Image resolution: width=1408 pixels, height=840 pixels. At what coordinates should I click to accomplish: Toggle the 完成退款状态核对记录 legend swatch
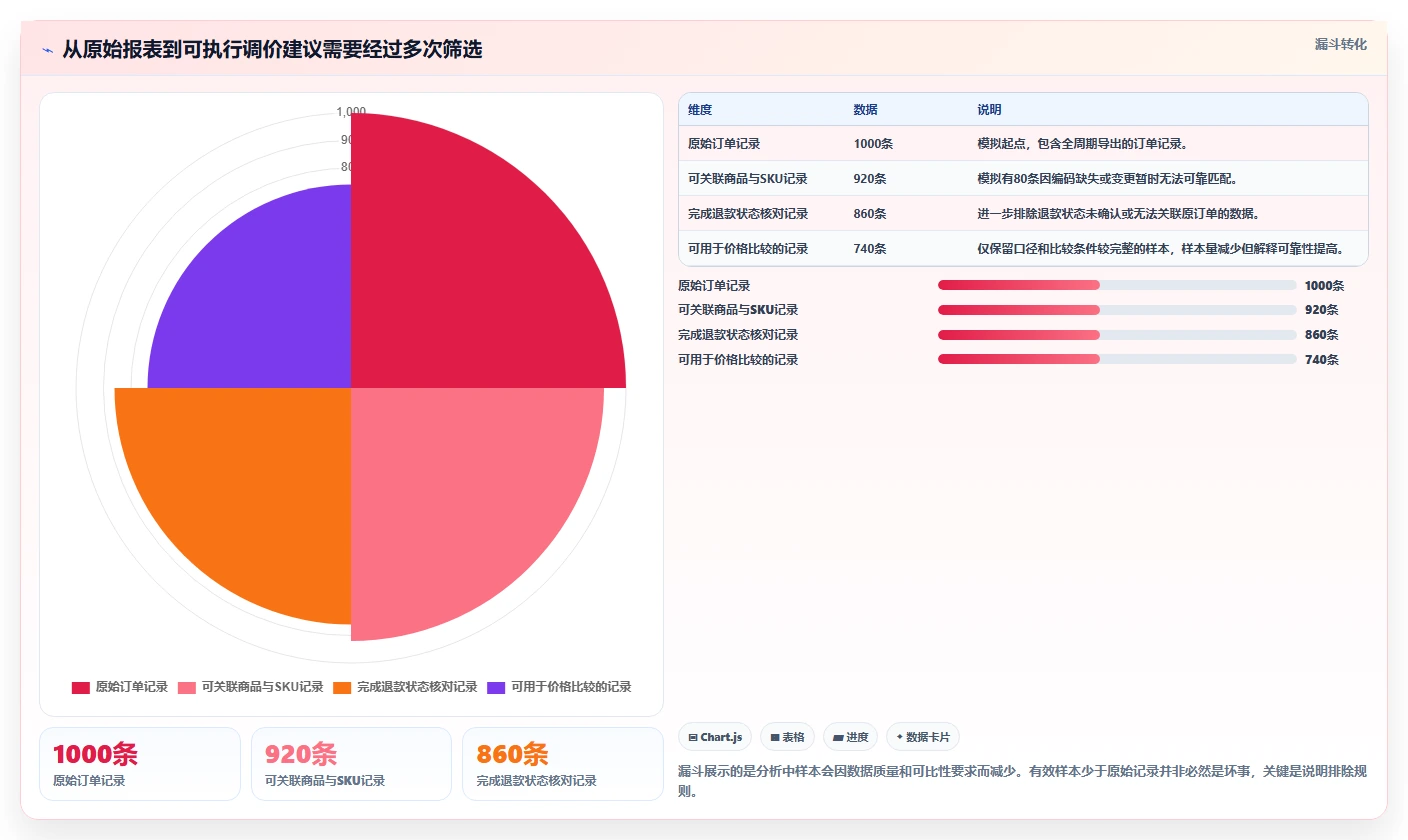click(x=342, y=687)
